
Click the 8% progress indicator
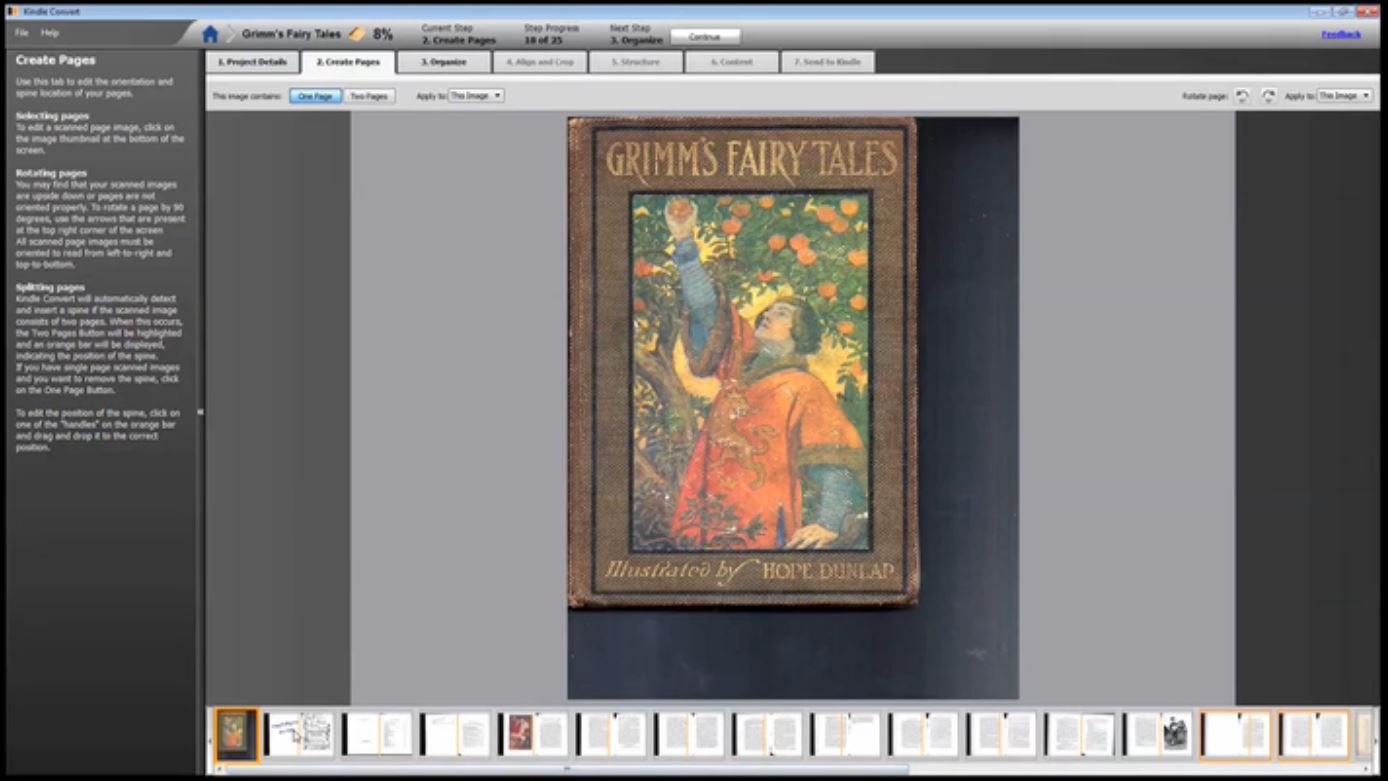[x=383, y=34]
